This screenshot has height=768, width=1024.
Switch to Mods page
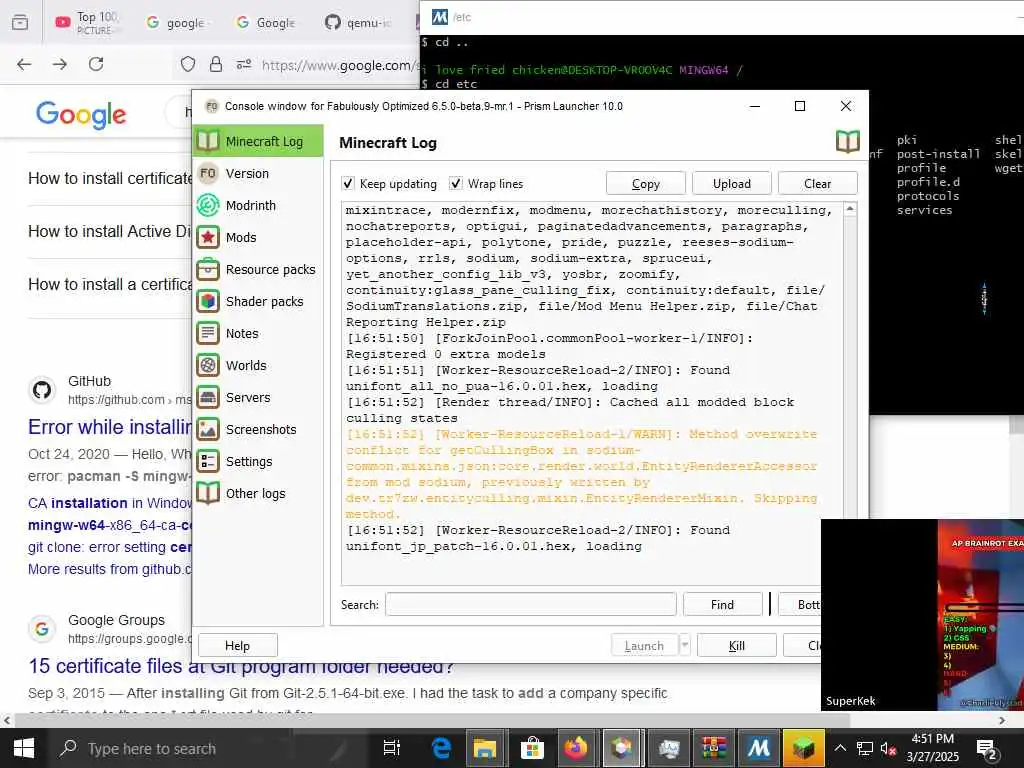(258, 237)
